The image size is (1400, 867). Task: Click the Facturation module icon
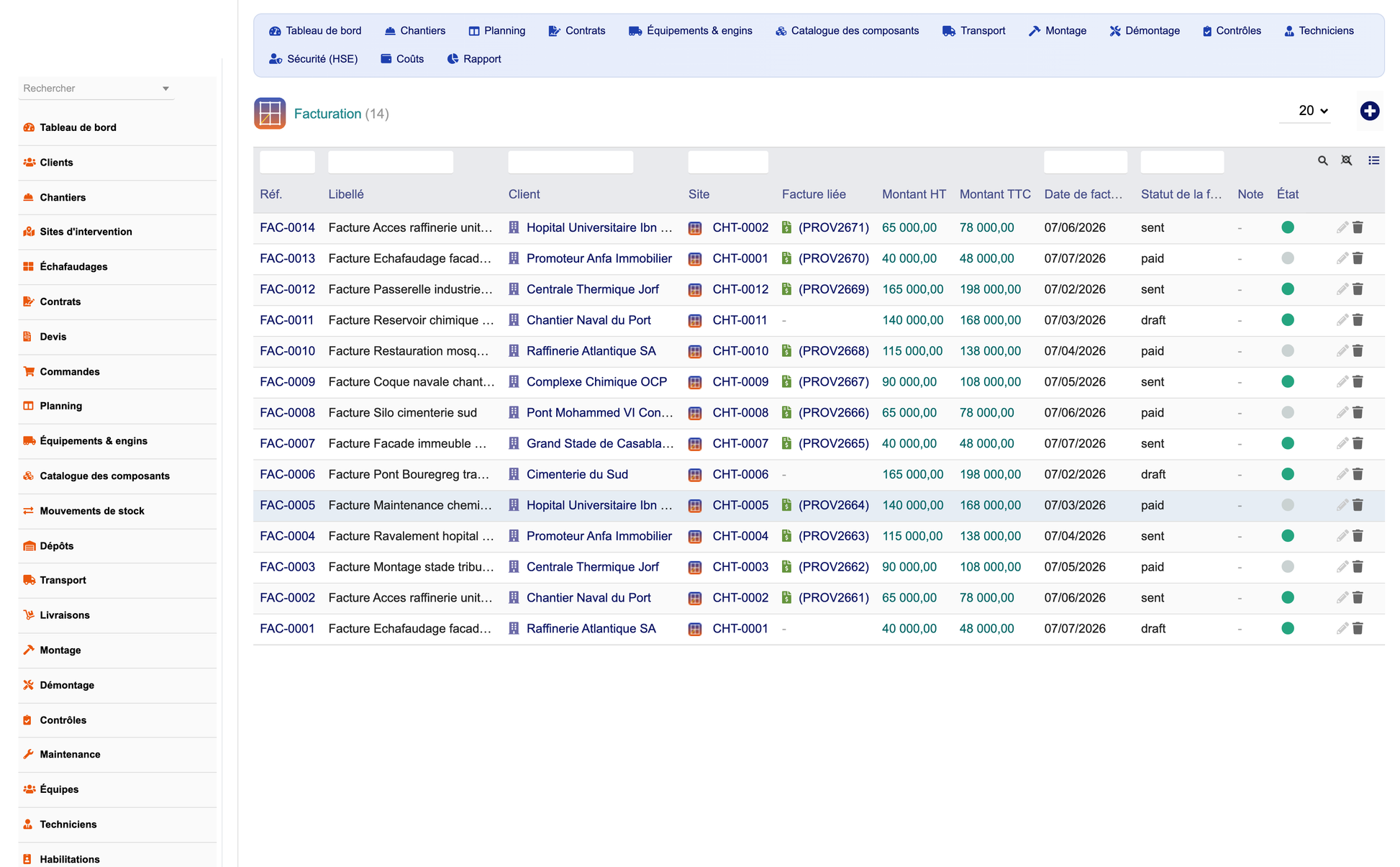pyautogui.click(x=270, y=114)
